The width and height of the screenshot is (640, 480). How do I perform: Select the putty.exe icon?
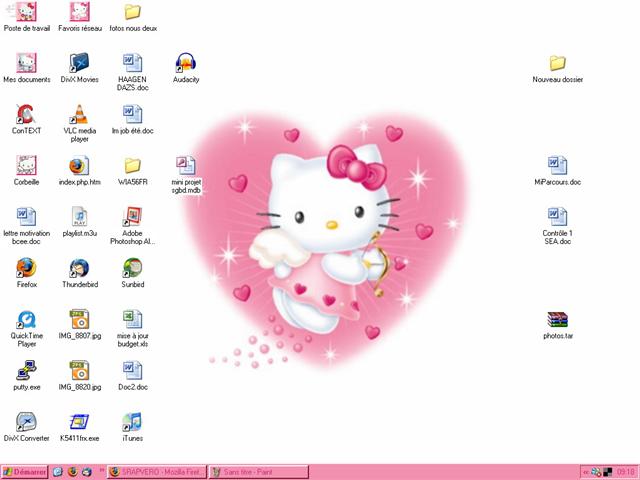click(x=26, y=371)
